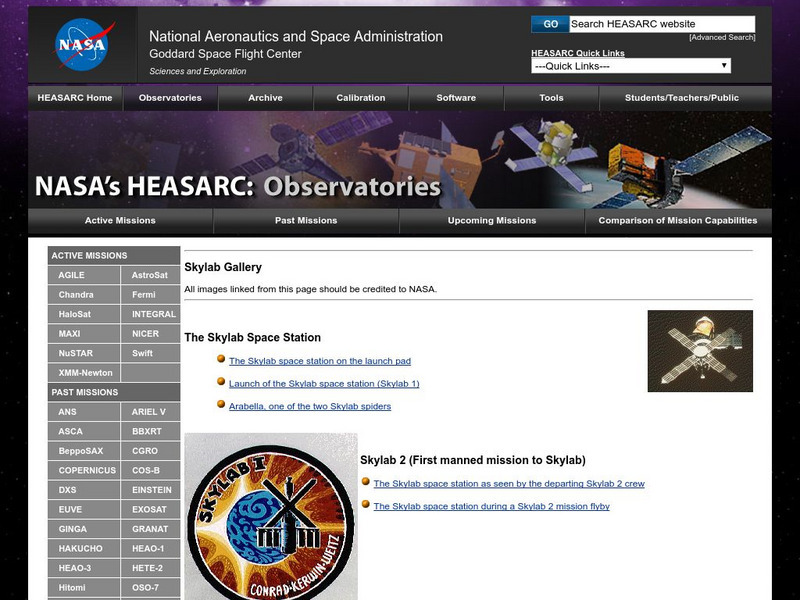Viewport: 800px width, 600px height.
Task: Open the COS-B past mission
Action: coord(151,470)
